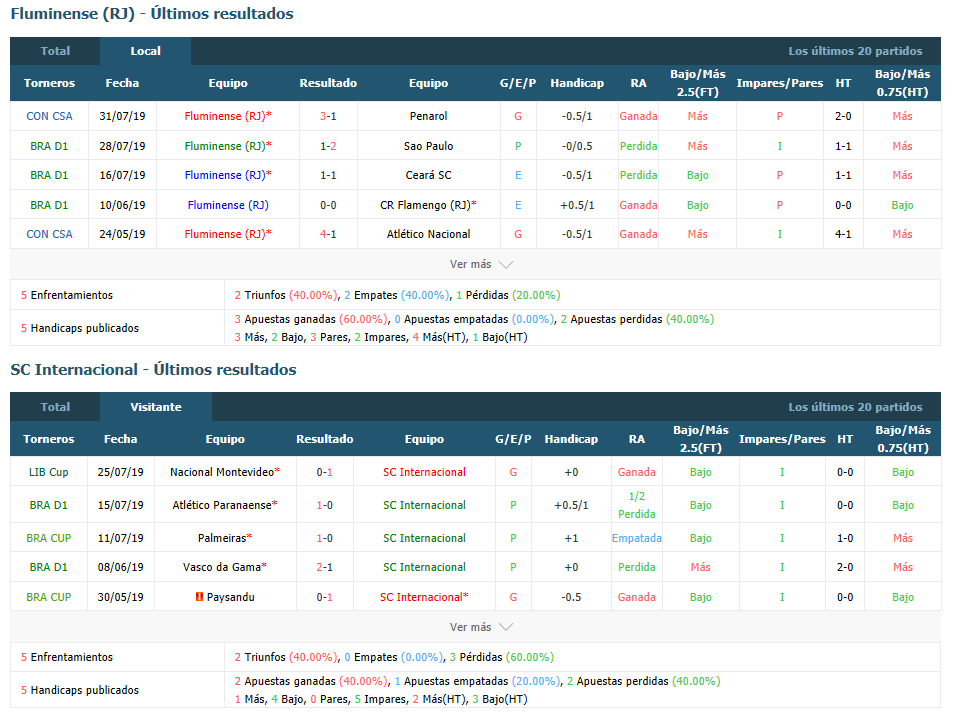Screen dimensions: 953x715
Task: Click BRA CUP tournament on 30/05/19 row
Action: click(x=49, y=597)
